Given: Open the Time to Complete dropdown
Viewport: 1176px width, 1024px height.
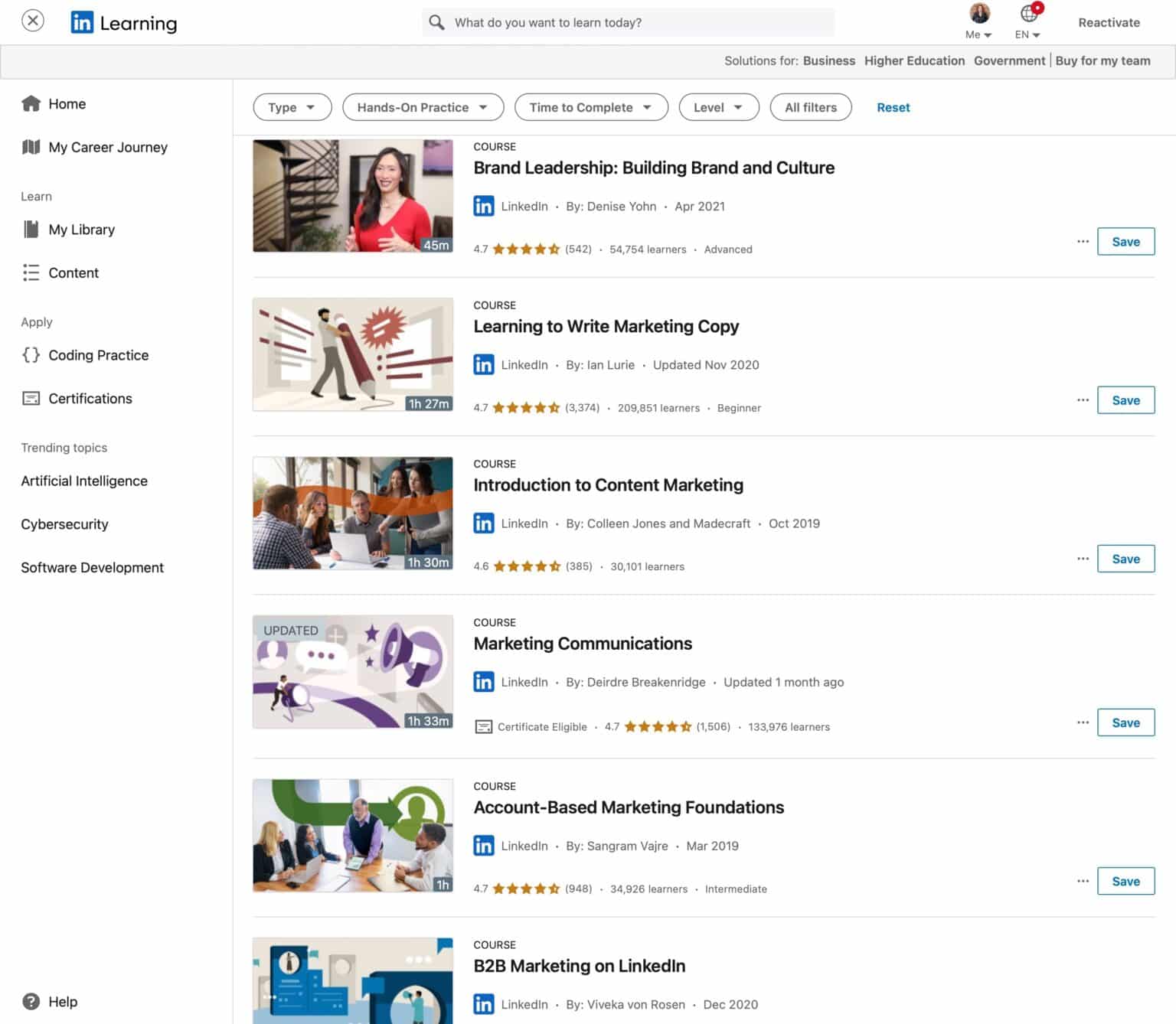Looking at the screenshot, I should pyautogui.click(x=590, y=107).
